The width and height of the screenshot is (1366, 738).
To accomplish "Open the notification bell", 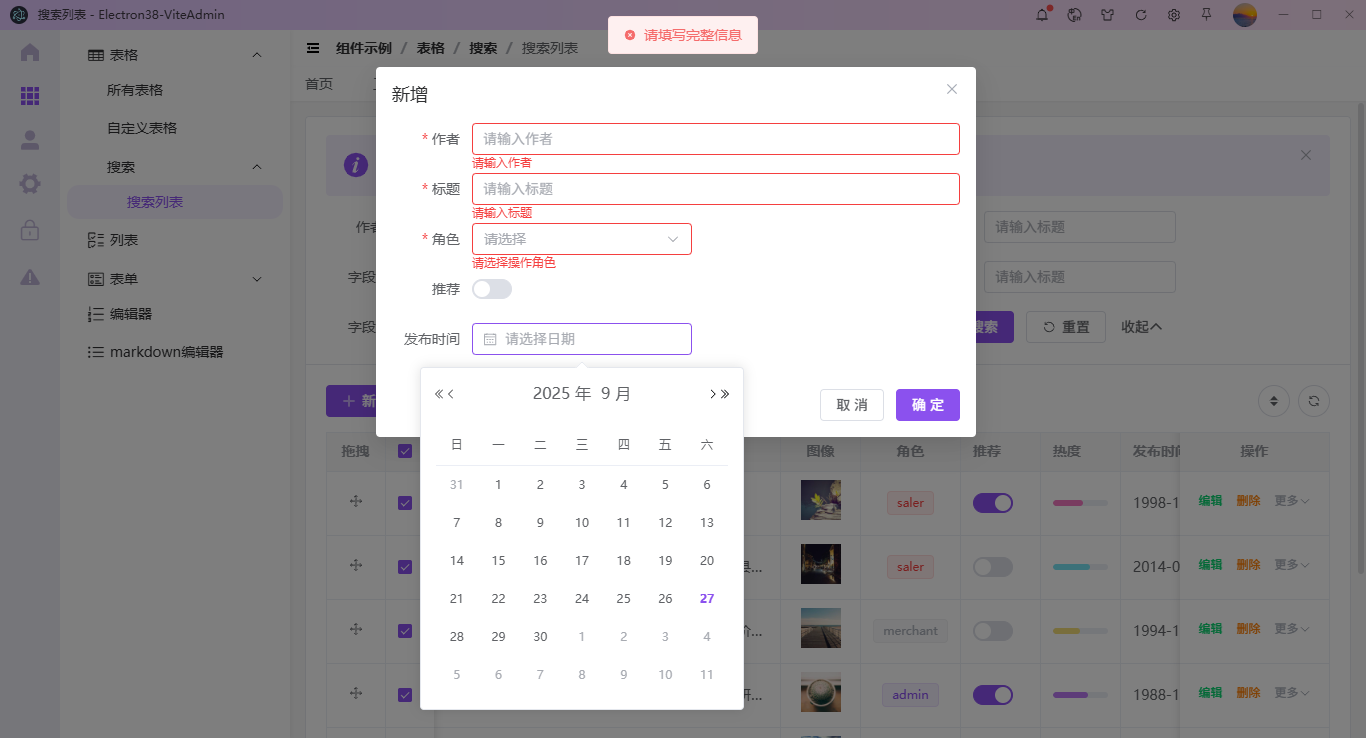I will click(1041, 15).
